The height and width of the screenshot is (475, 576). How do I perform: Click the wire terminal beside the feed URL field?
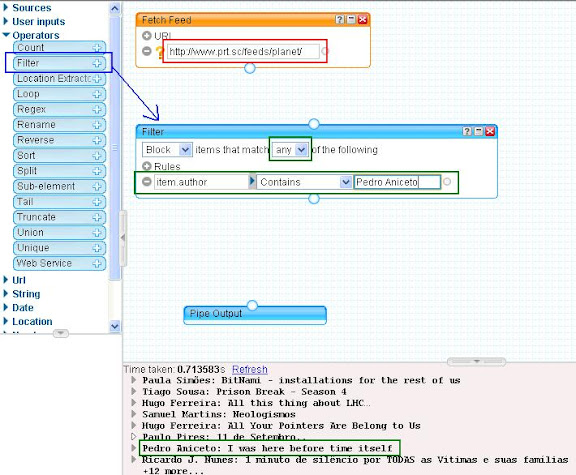[324, 51]
